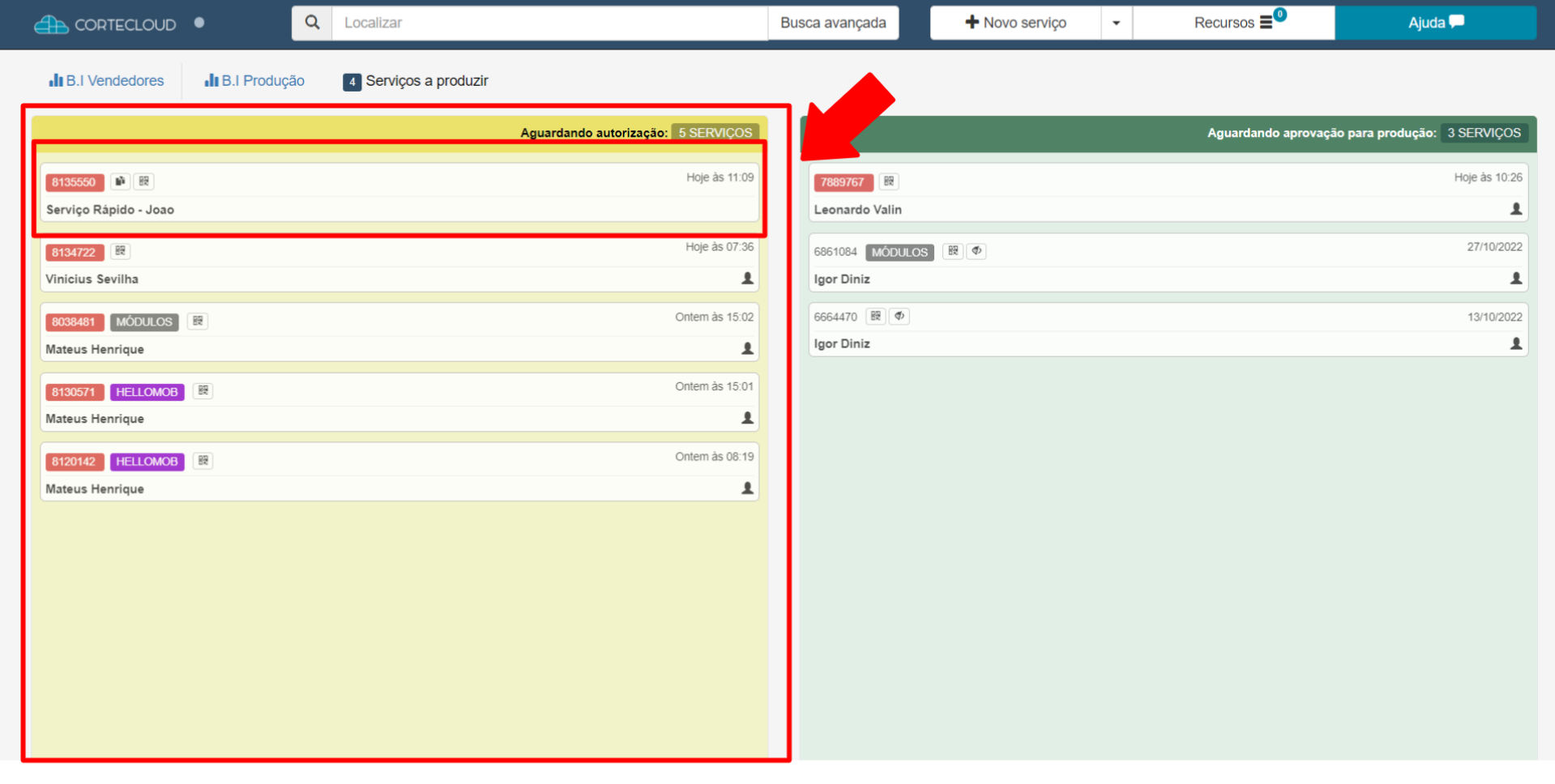1555x784 pixels.
Task: Select the 'Leonardo Valin' name
Action: (858, 209)
